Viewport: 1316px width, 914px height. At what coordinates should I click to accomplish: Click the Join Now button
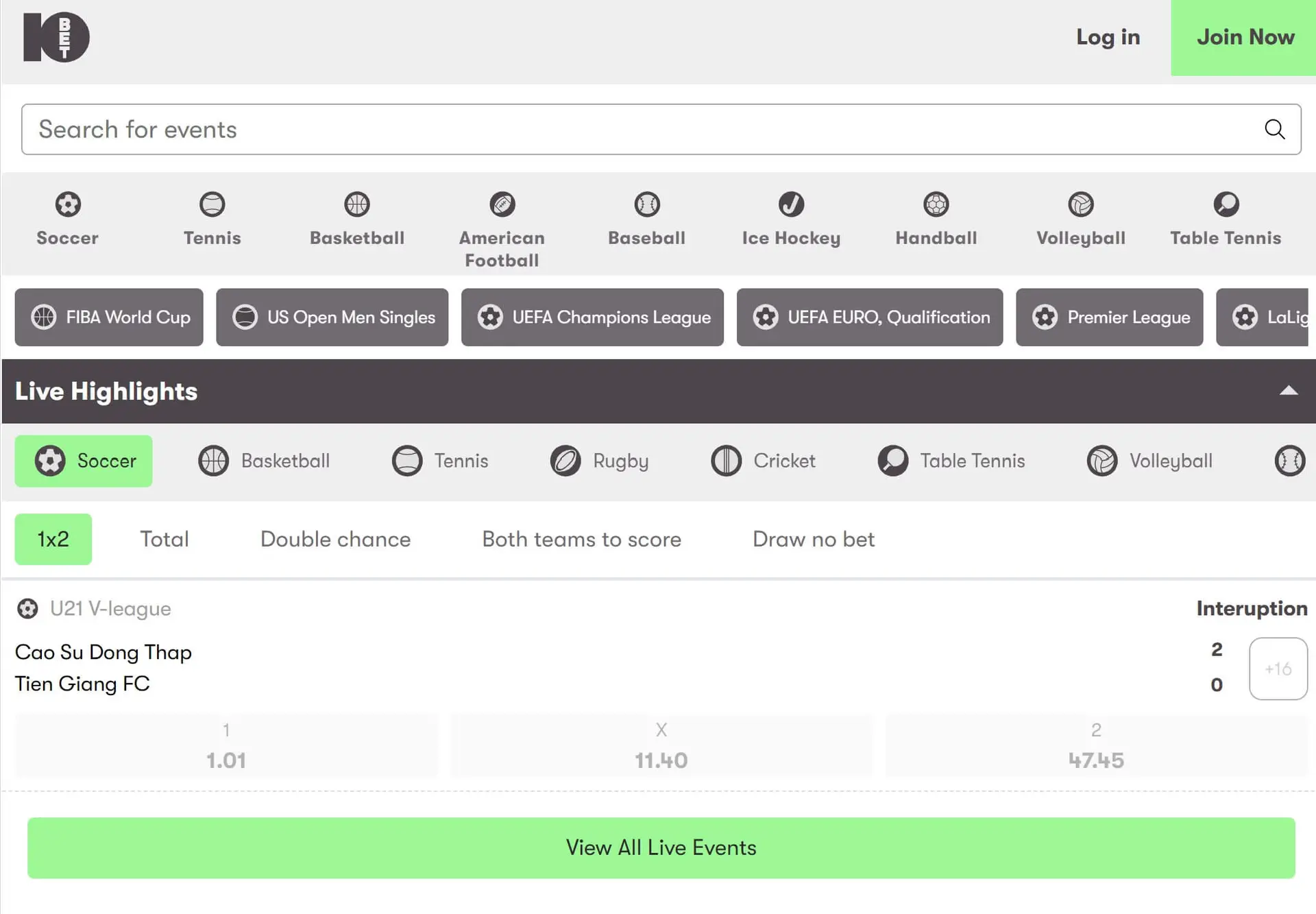click(1244, 37)
